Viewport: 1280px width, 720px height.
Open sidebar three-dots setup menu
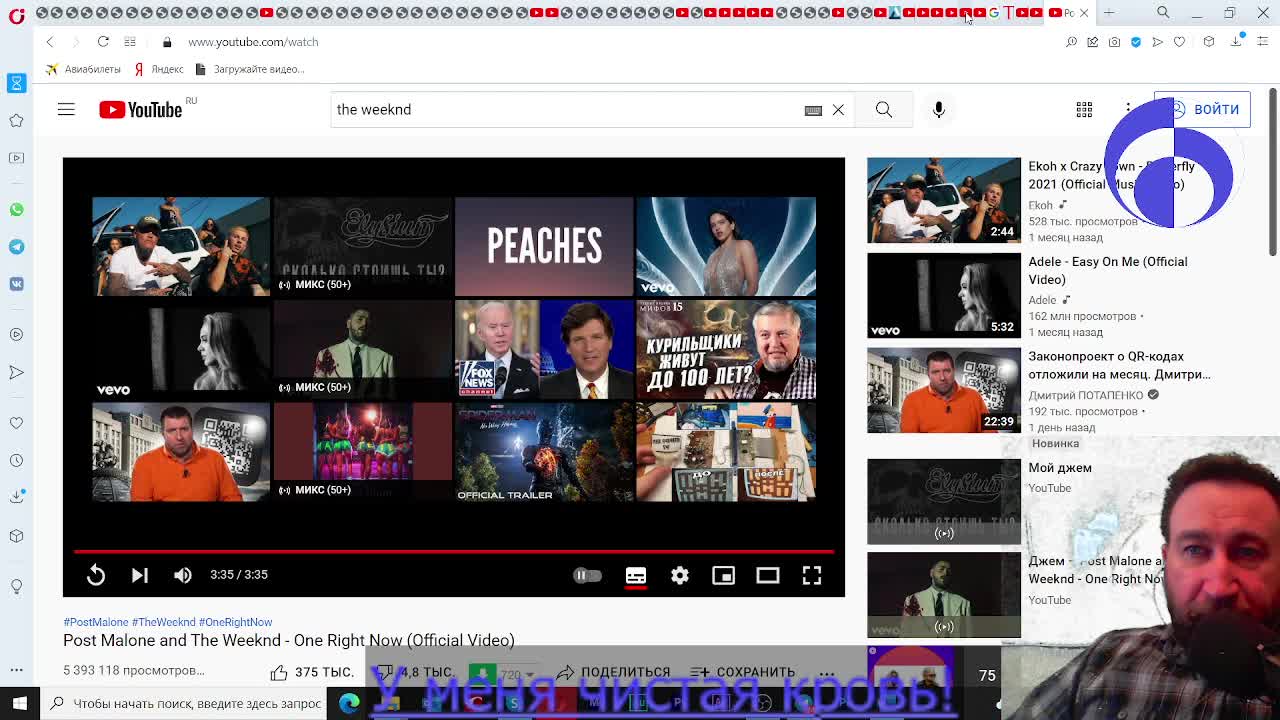point(16,670)
